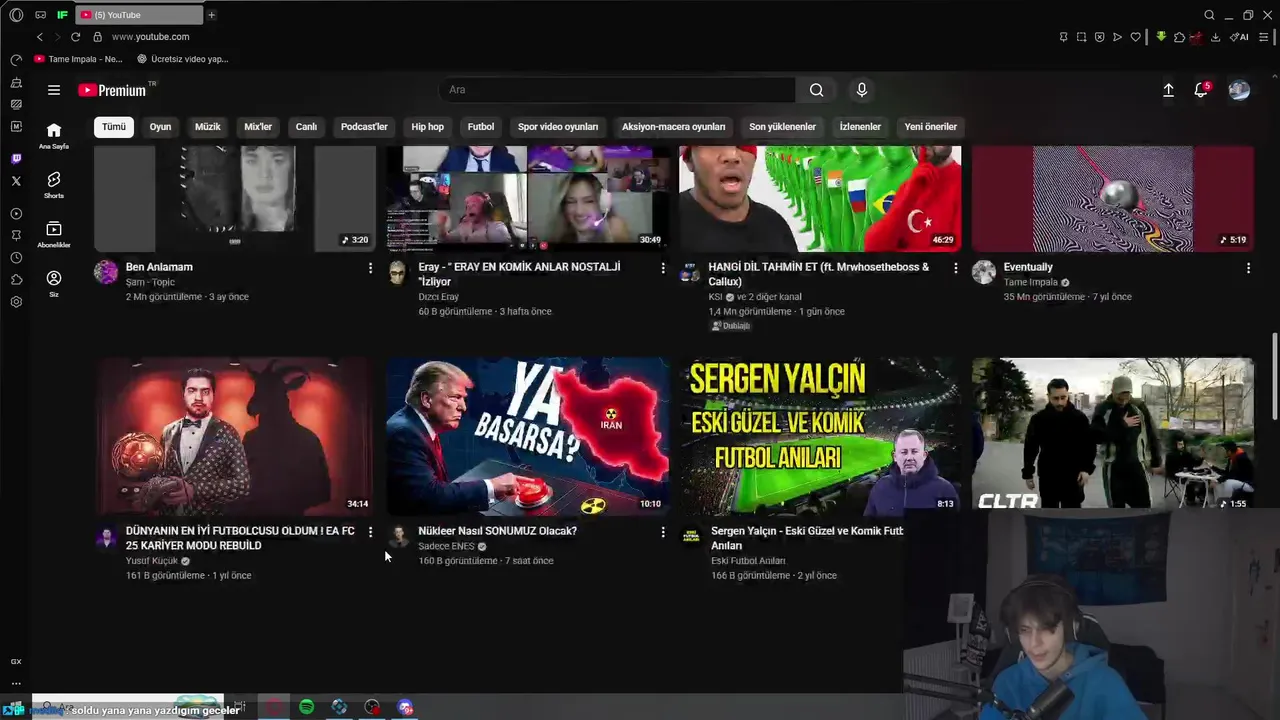This screenshot has width=1280, height=720.
Task: Open the notifications bell with 5 badge
Action: [1201, 90]
